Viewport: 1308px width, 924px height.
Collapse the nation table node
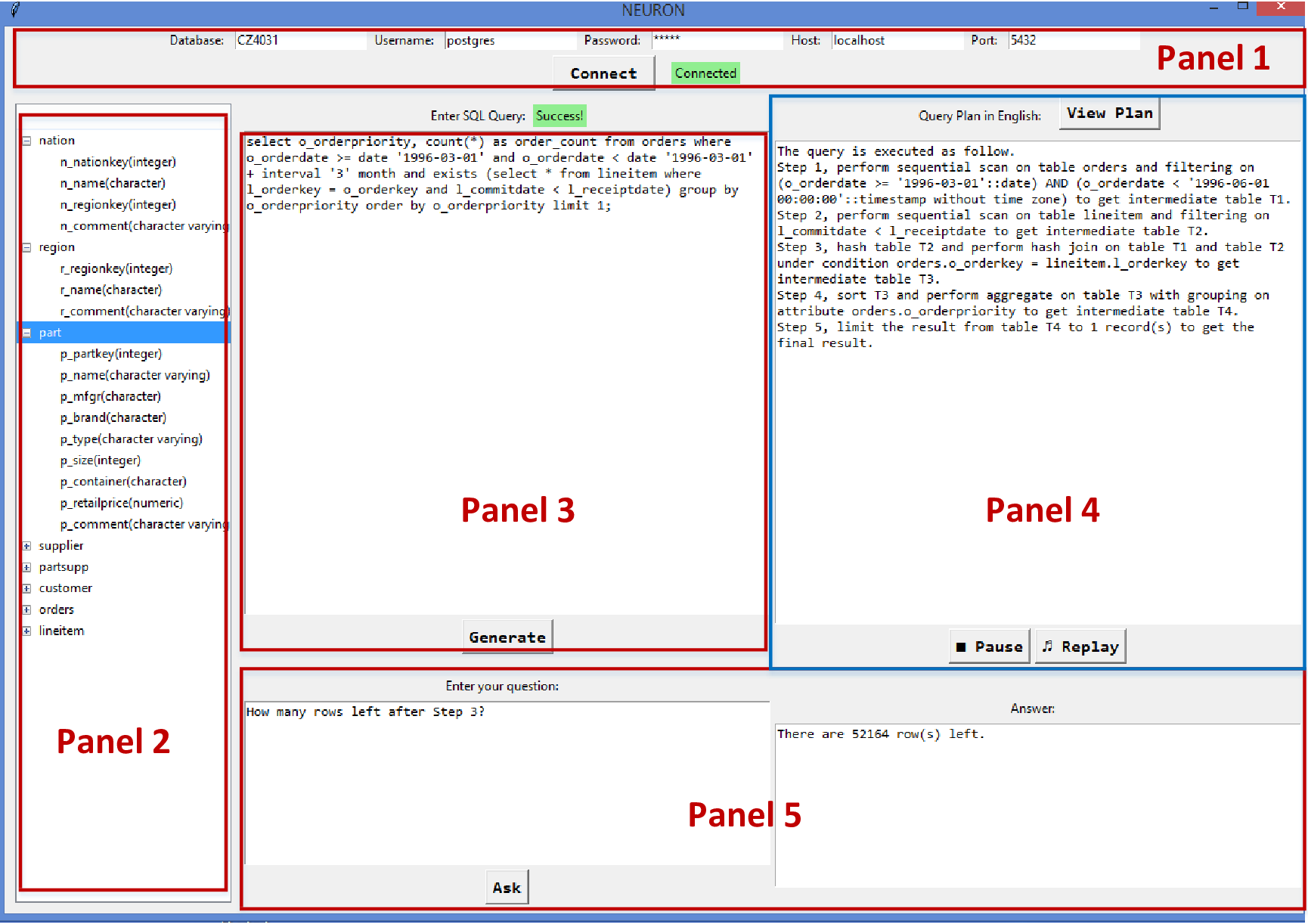[26, 141]
